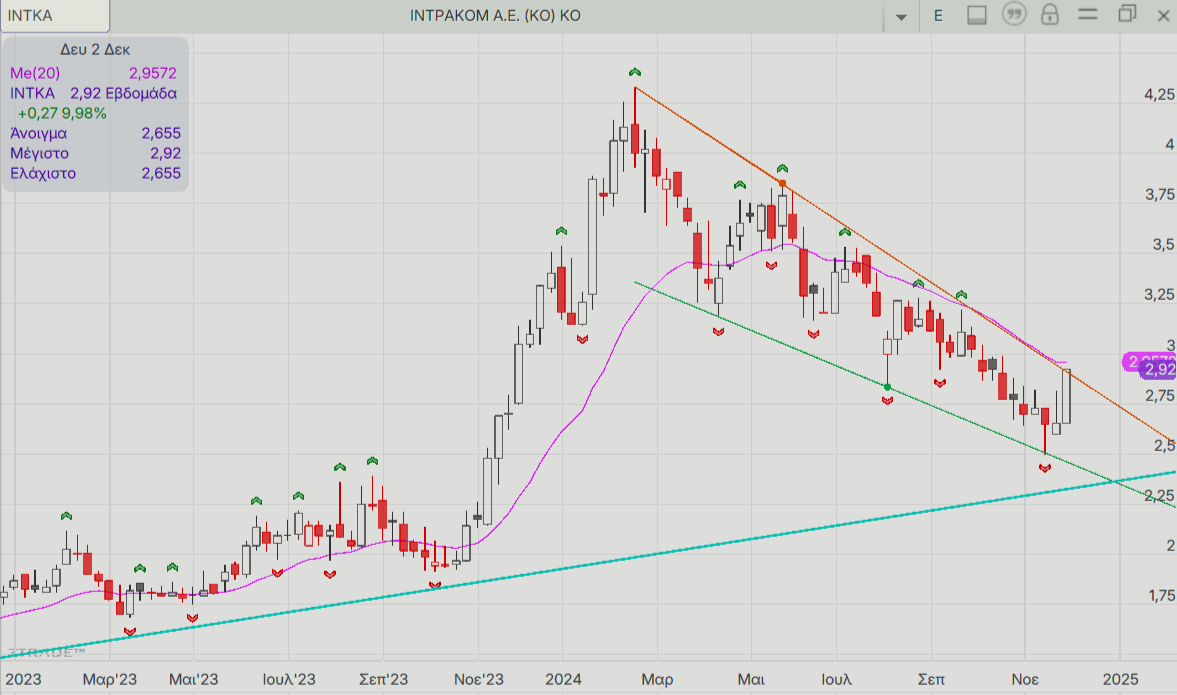Screen dimensions: 1177x695
Task: Close the INTKA chart window
Action: pyautogui.click(x=1163, y=15)
